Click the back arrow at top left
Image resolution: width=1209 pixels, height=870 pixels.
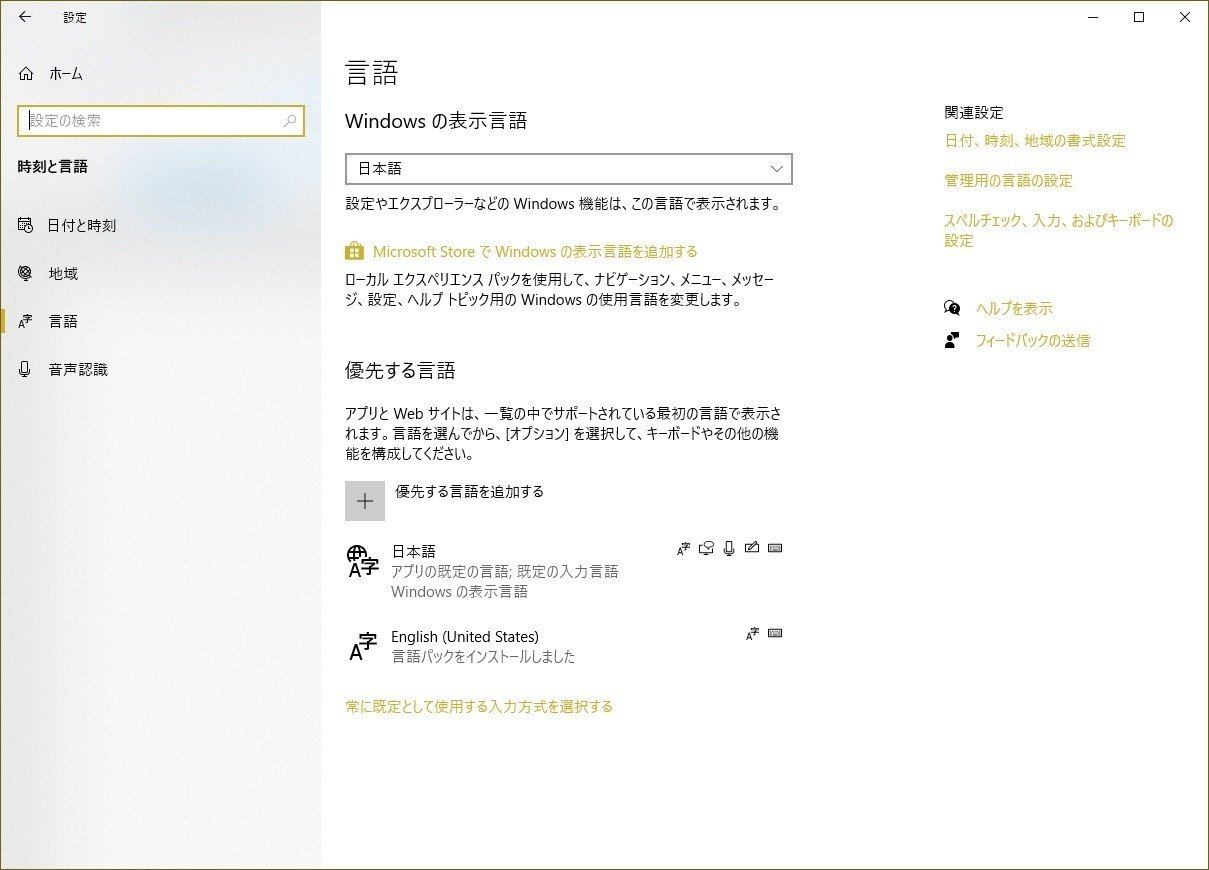24,17
